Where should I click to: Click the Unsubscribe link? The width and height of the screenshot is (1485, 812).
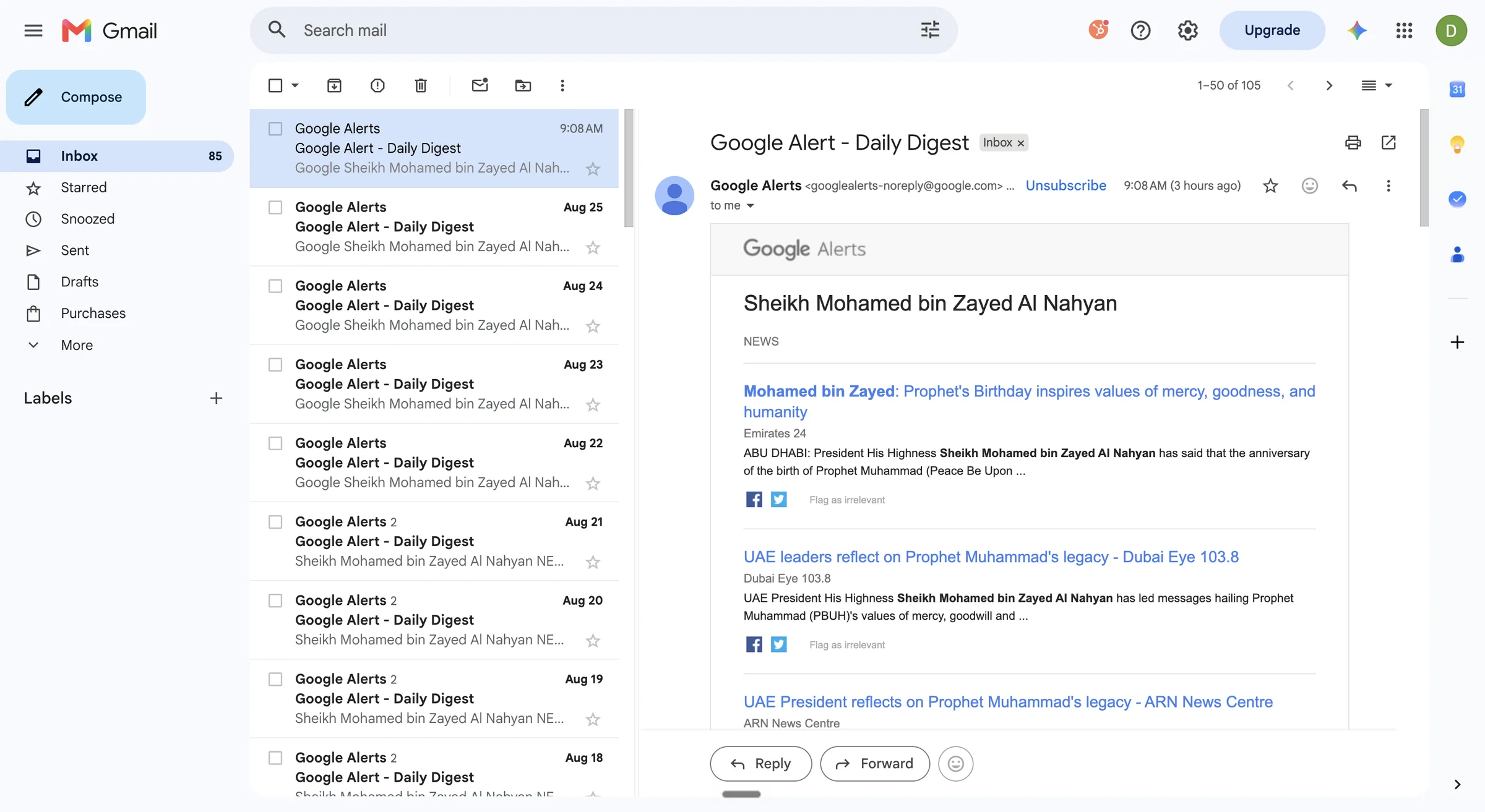tap(1065, 186)
